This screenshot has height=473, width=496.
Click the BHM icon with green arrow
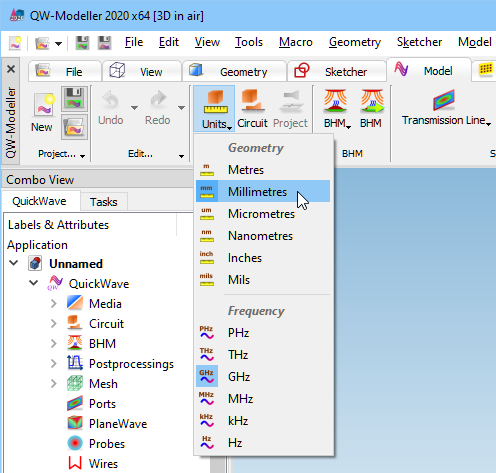click(x=372, y=102)
